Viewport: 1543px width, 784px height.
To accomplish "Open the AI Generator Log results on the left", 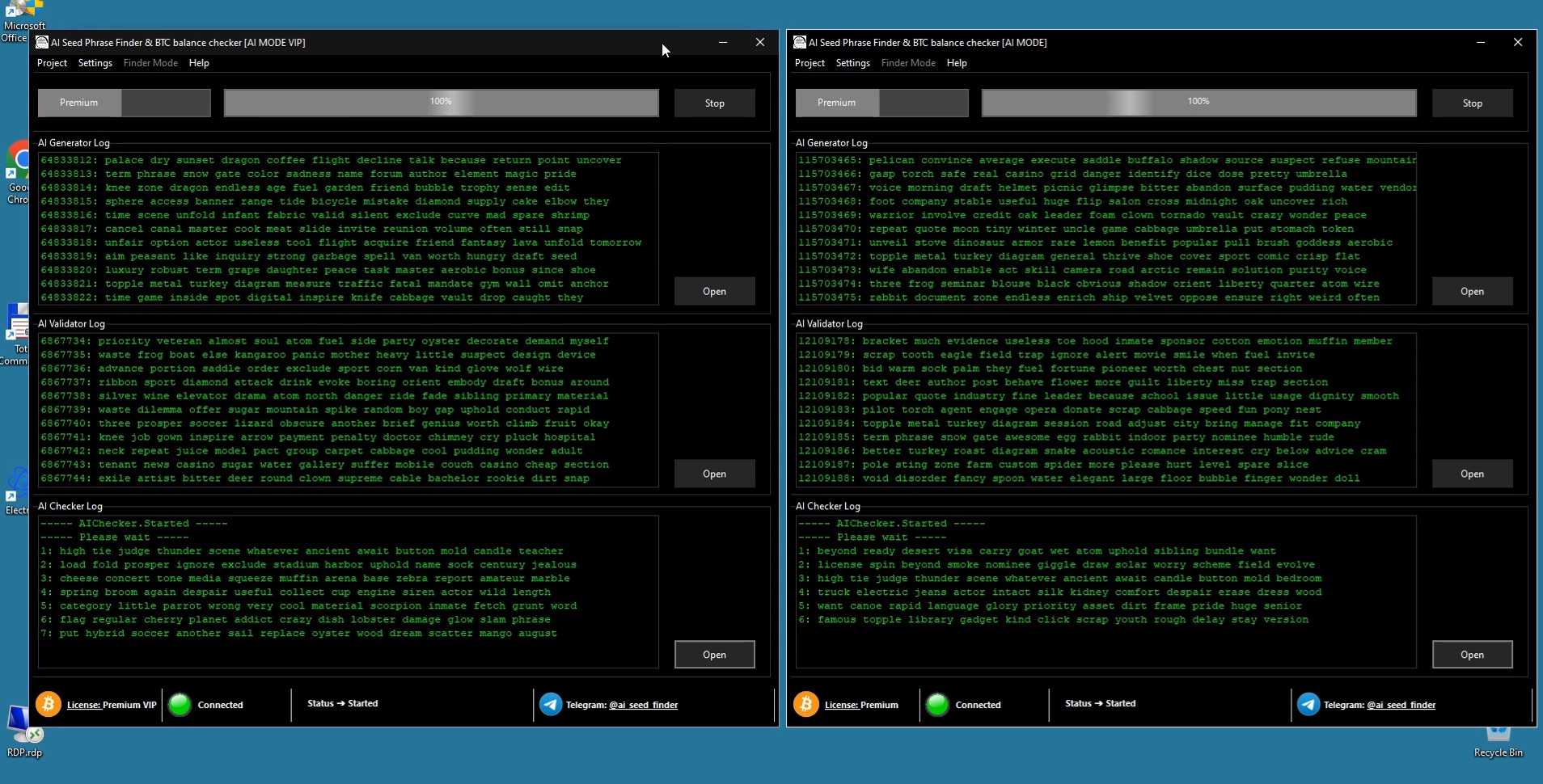I will (x=715, y=290).
